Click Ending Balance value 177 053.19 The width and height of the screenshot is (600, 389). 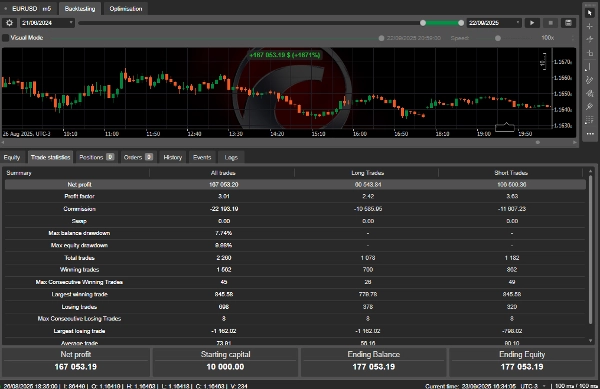coord(373,367)
